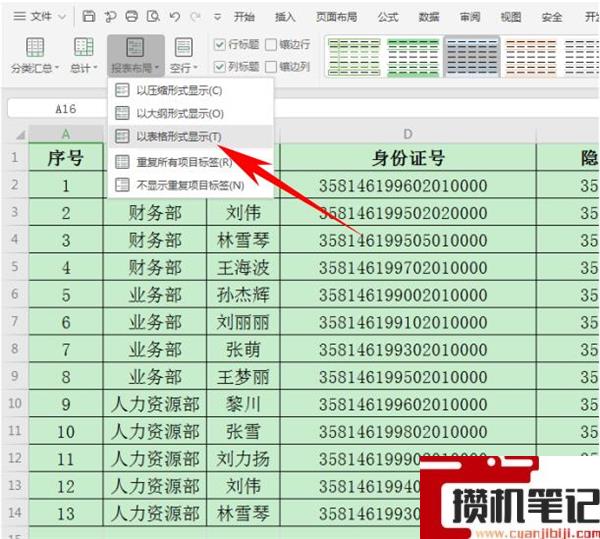Select row 5 header
The width and height of the screenshot is (600, 539).
coord(15,266)
